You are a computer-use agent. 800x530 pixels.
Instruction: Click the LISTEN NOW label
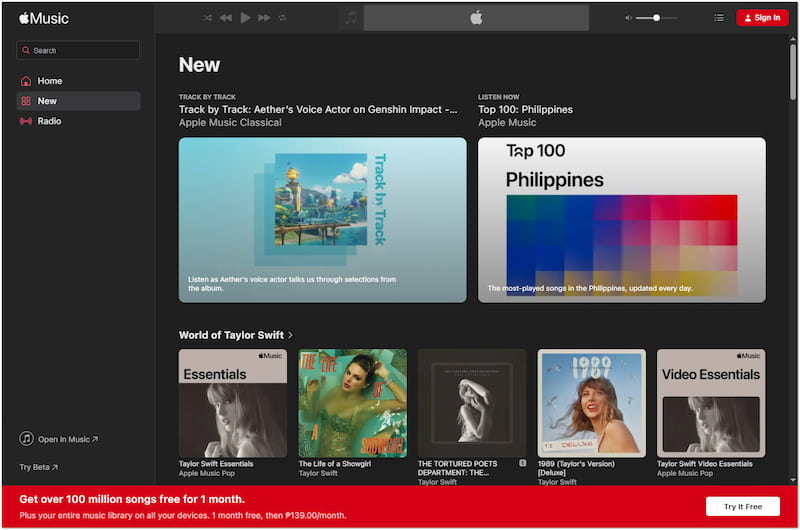pyautogui.click(x=498, y=97)
